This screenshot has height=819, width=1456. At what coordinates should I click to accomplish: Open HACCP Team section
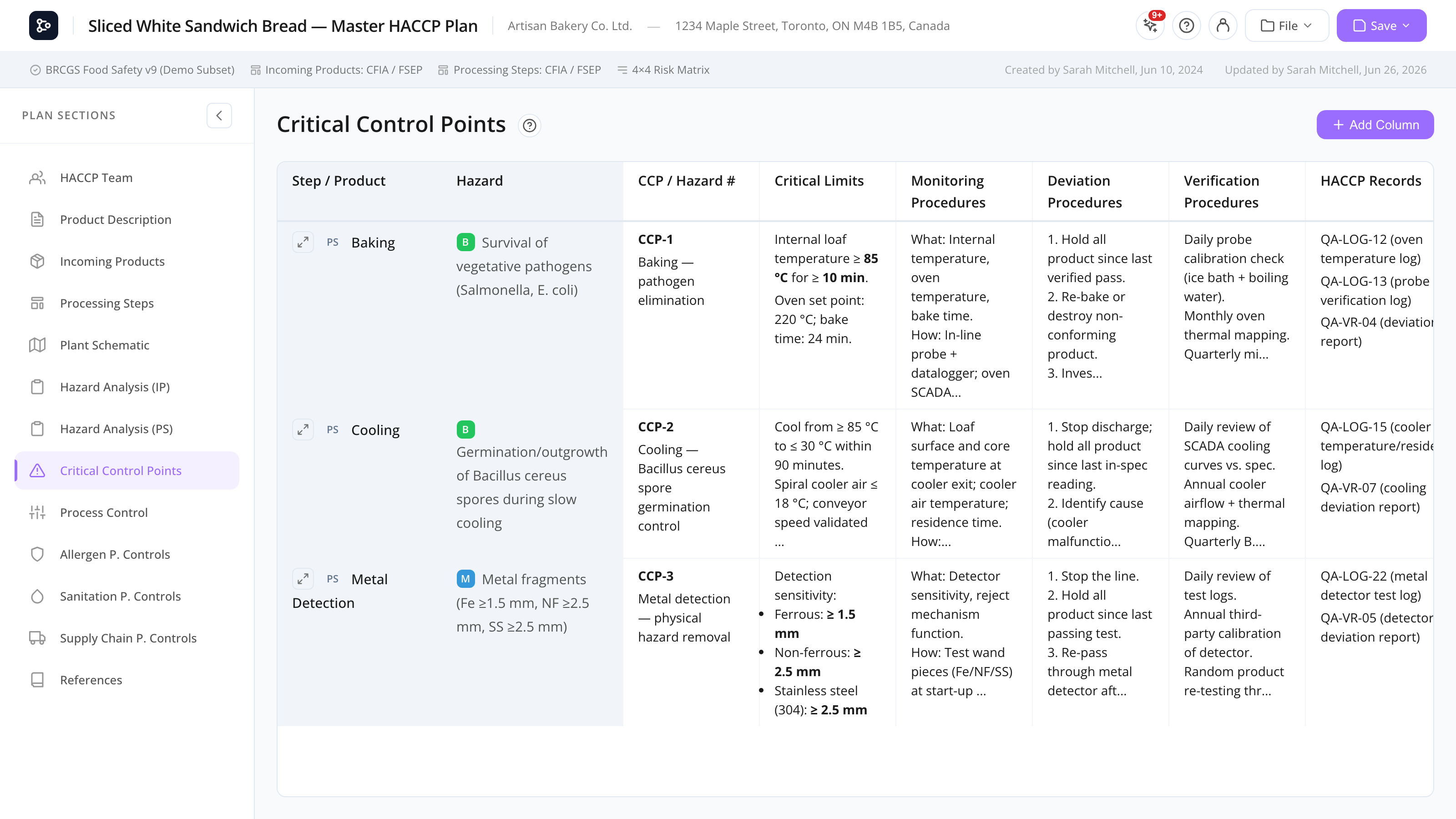coord(127,177)
